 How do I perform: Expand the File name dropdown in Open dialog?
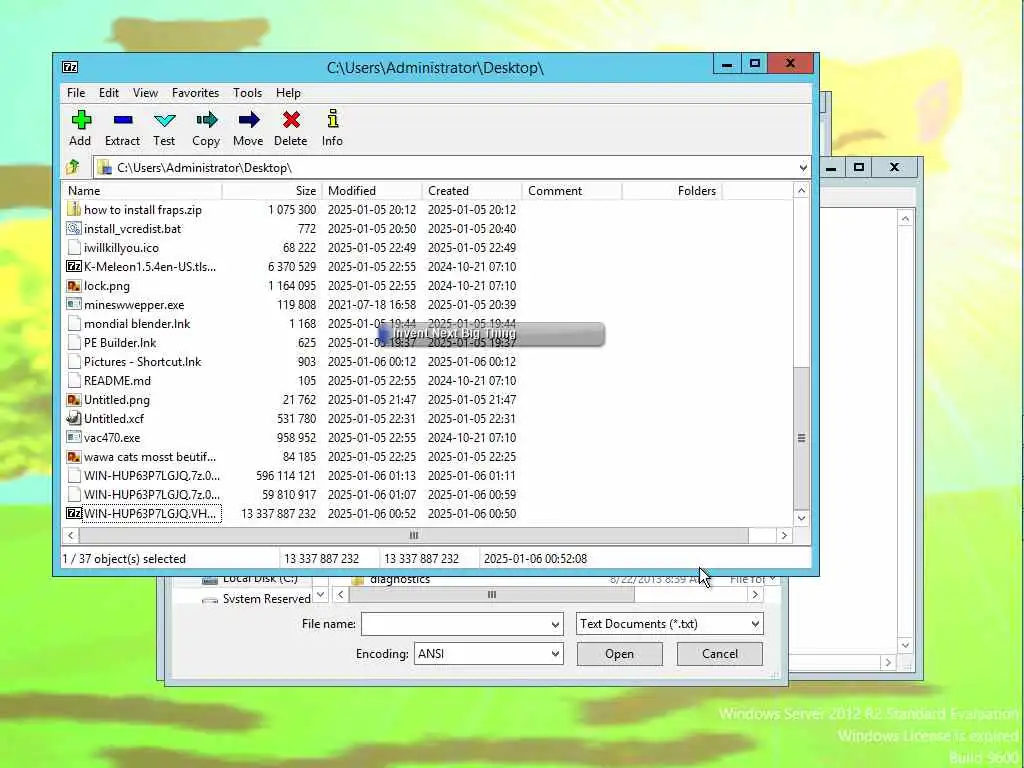(x=555, y=624)
